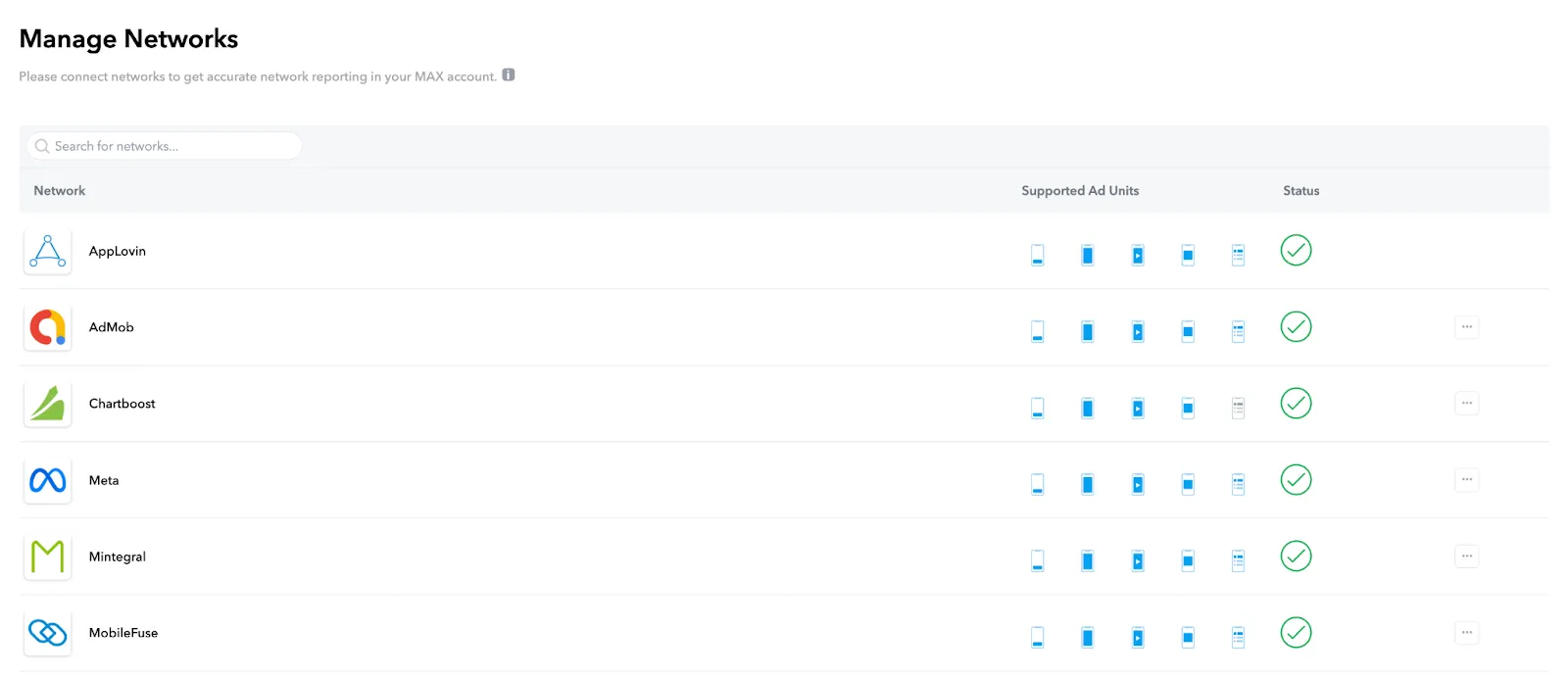This screenshot has height=677, width=1568.
Task: Click the magnifier icon in the search box
Action: coord(42,146)
